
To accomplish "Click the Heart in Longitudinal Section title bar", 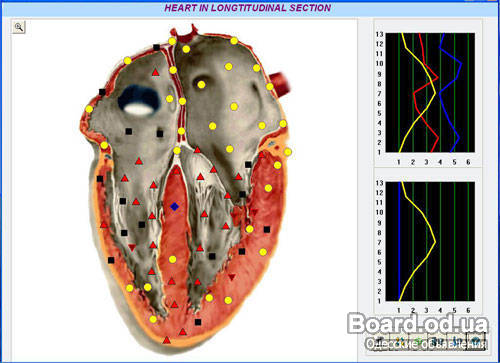I will click(248, 8).
